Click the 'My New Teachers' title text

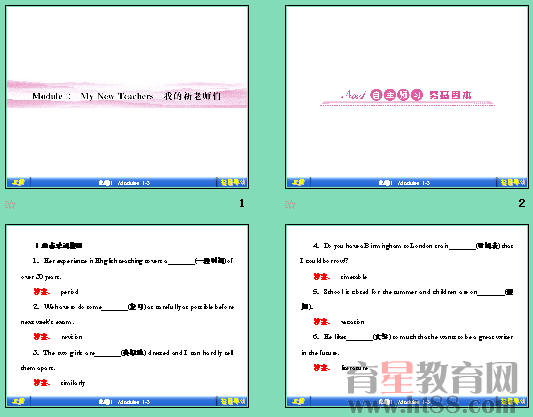[x=117, y=96]
